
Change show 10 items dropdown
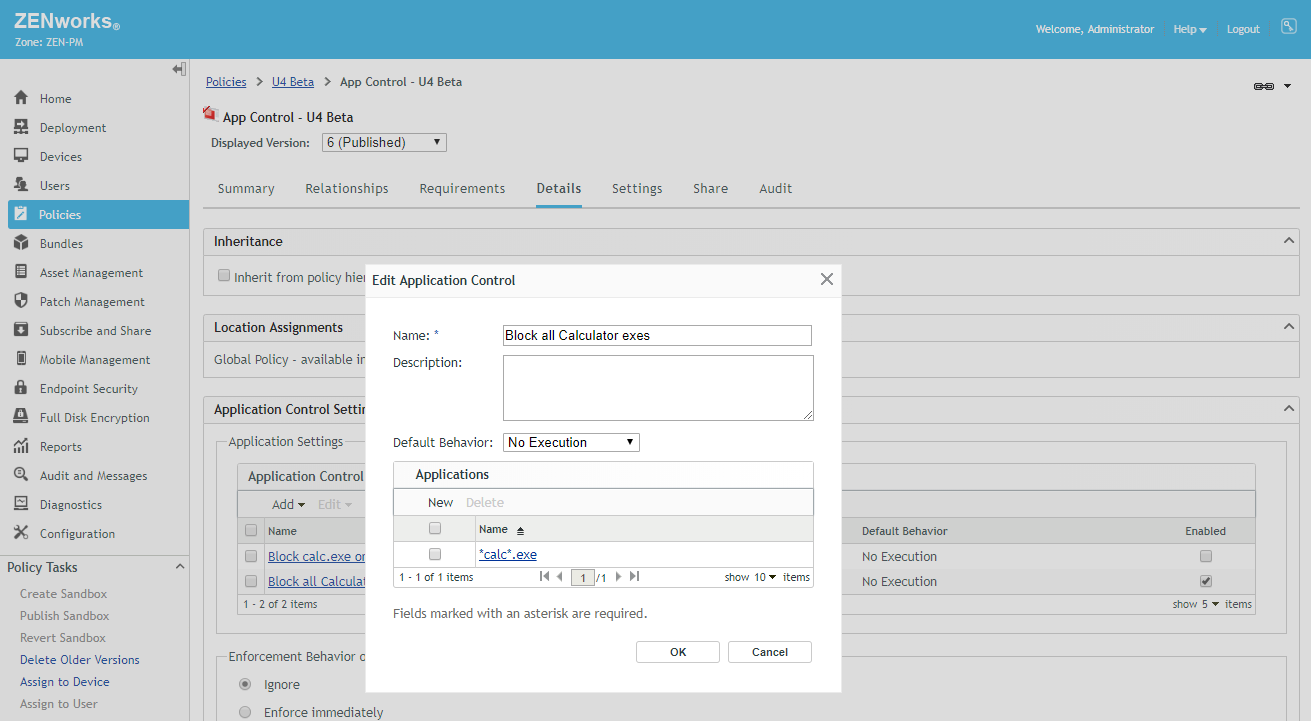click(x=764, y=577)
